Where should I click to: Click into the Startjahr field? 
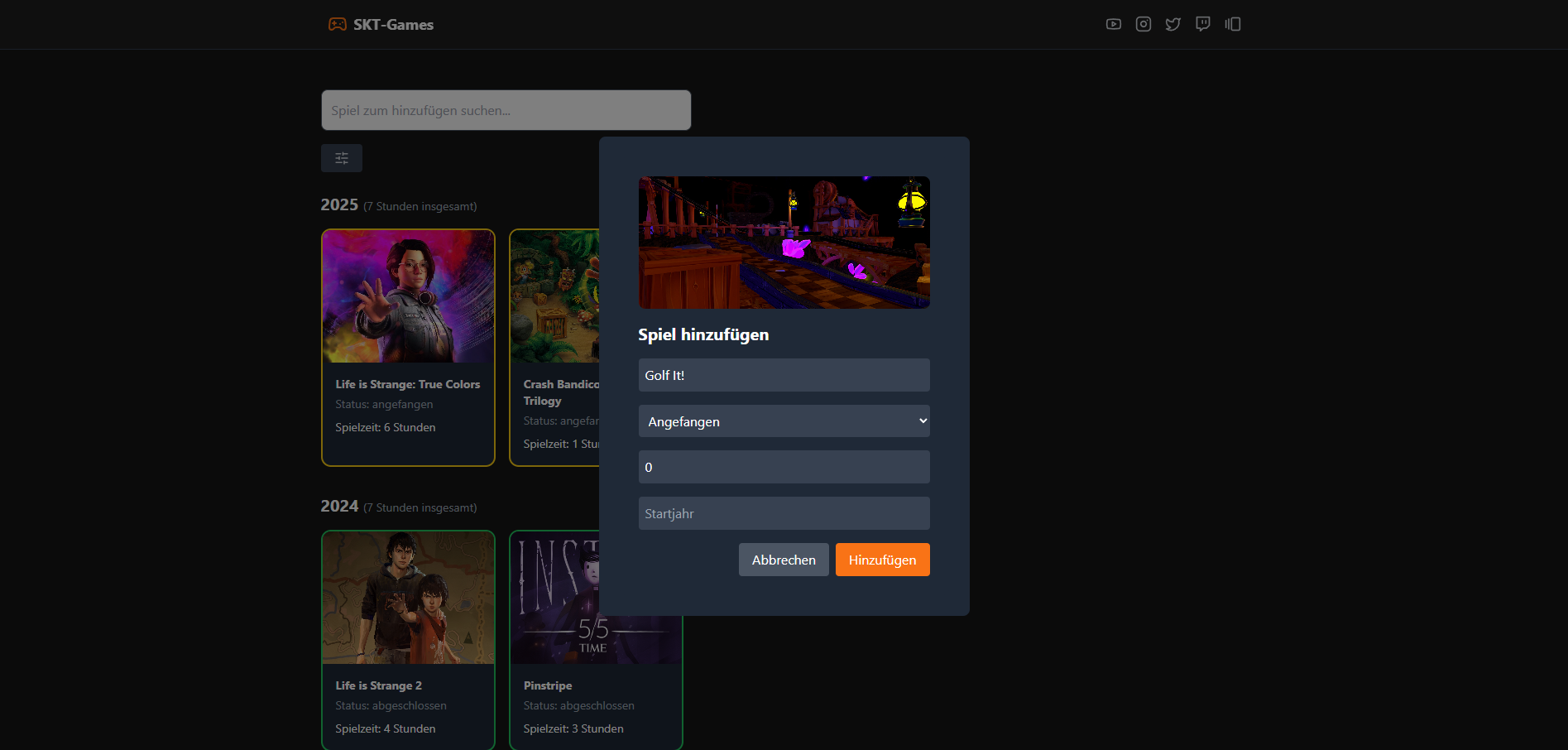[x=784, y=513]
